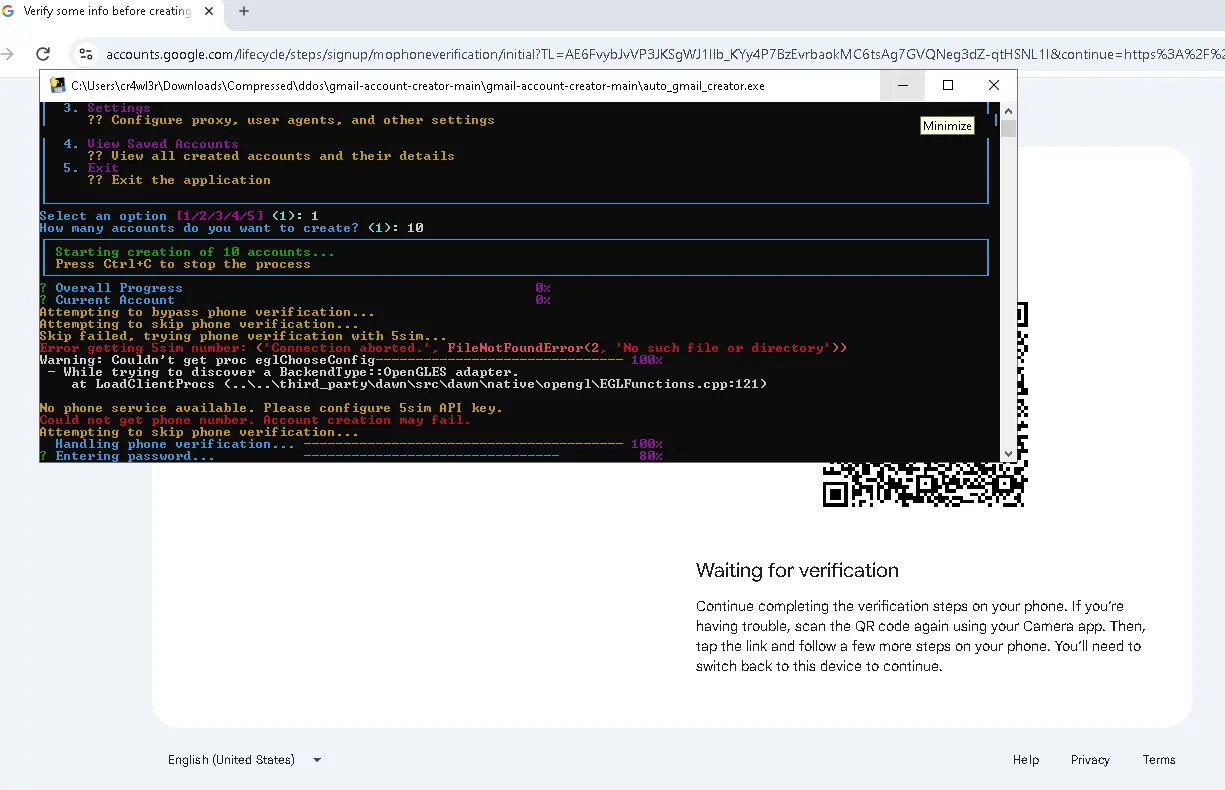The height and width of the screenshot is (790, 1225).
Task: Click the 'Attempting to bypass phone verification...' line
Action: (207, 312)
